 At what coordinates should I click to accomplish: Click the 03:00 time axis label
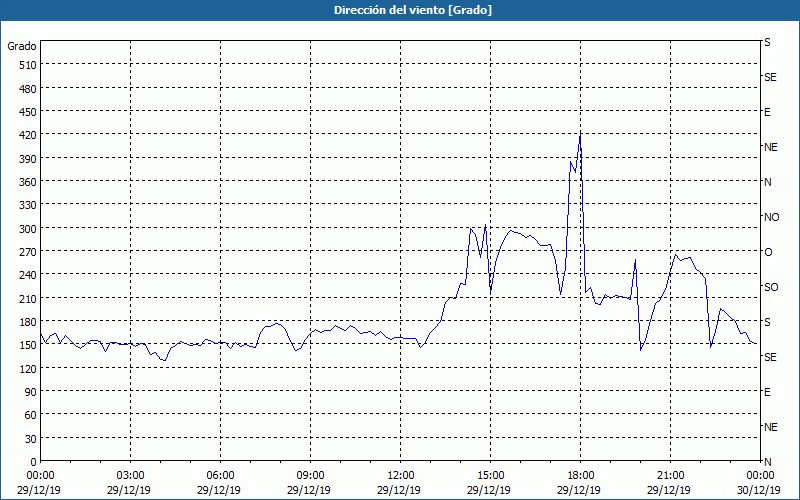click(x=130, y=475)
